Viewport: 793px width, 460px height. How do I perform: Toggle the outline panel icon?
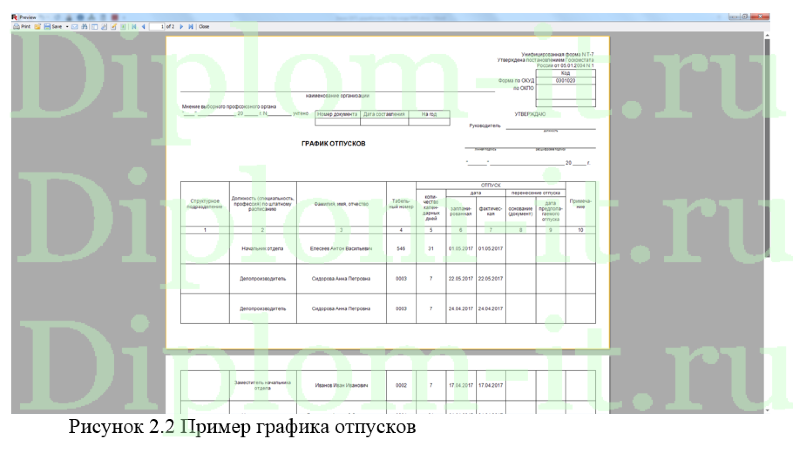pyautogui.click(x=95, y=26)
